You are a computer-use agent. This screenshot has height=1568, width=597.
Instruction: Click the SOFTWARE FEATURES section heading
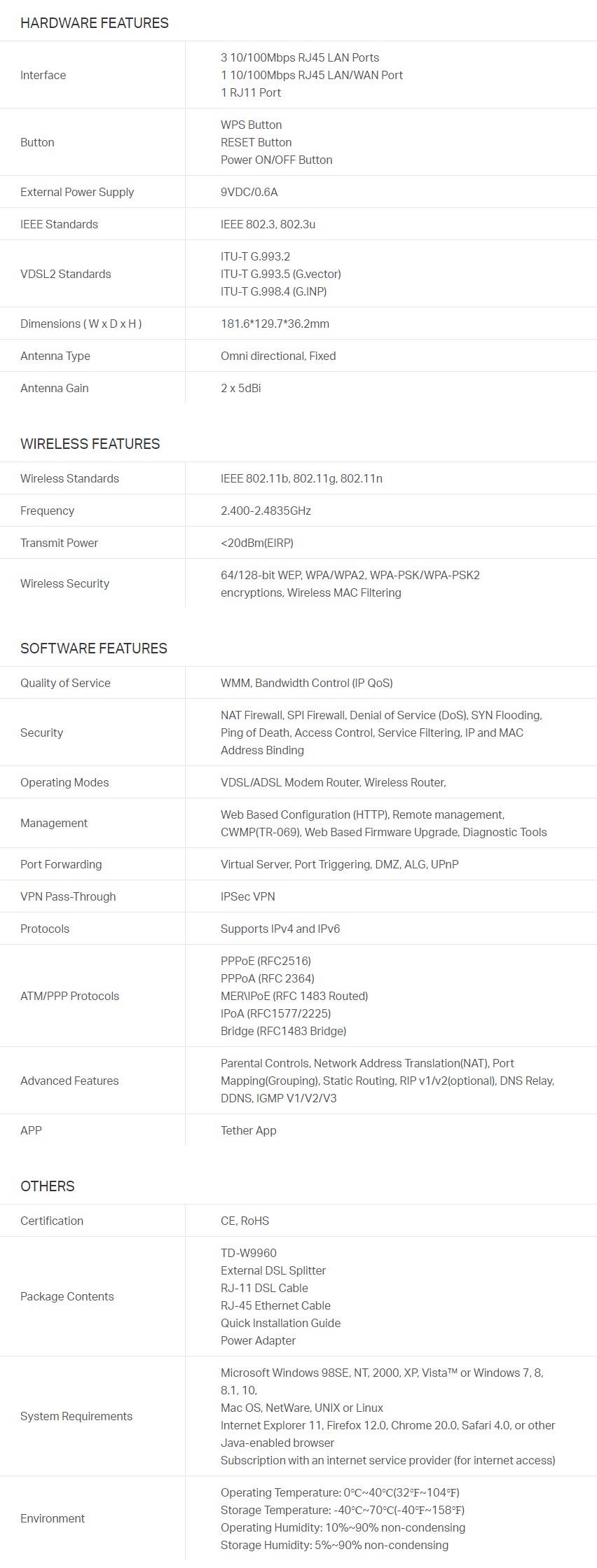(x=93, y=648)
